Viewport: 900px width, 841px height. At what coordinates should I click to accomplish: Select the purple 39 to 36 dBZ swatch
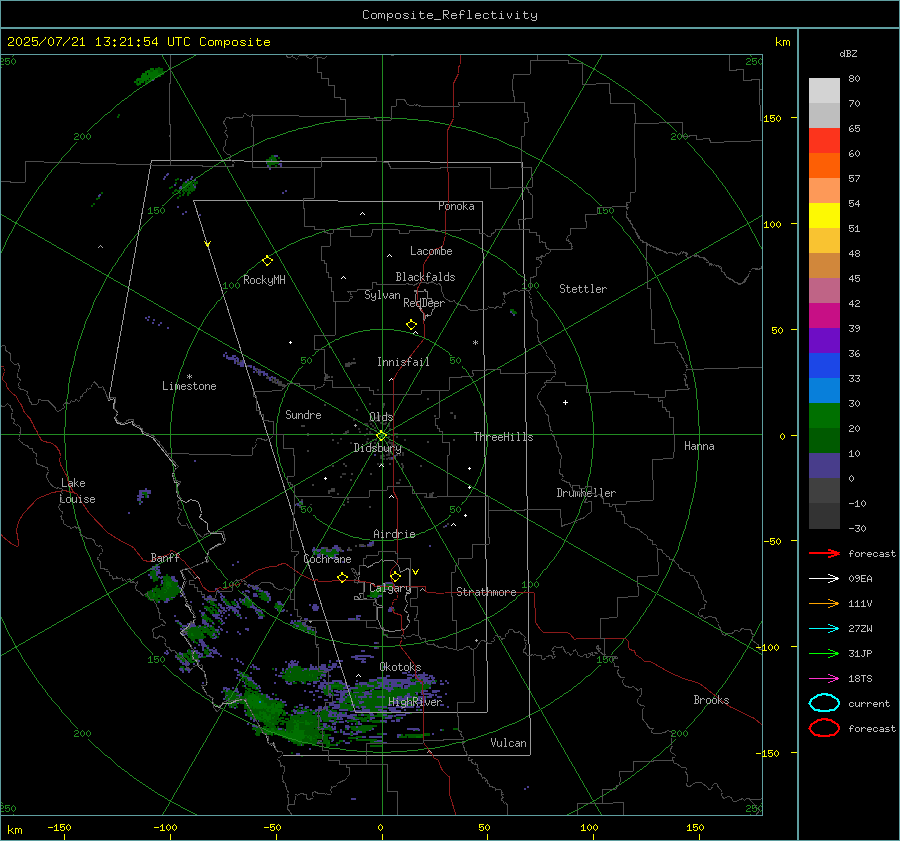tap(824, 340)
